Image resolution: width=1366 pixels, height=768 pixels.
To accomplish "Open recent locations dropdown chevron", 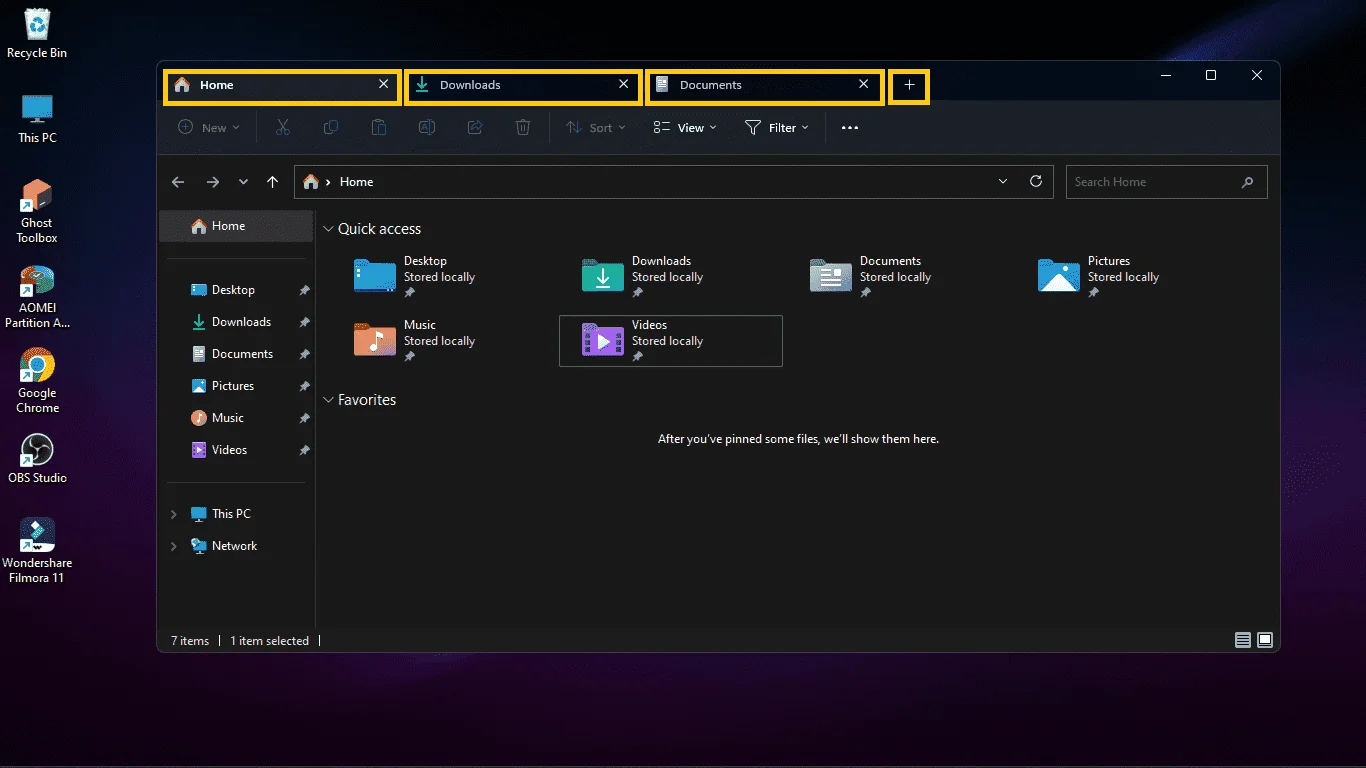I will pyautogui.click(x=243, y=182).
